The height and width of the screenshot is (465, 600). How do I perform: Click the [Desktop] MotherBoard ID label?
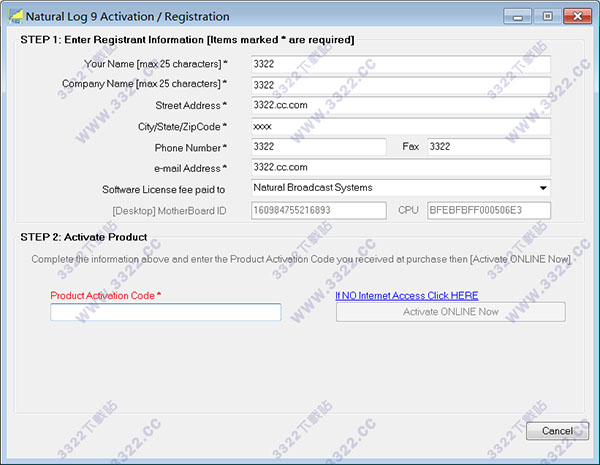coord(169,211)
